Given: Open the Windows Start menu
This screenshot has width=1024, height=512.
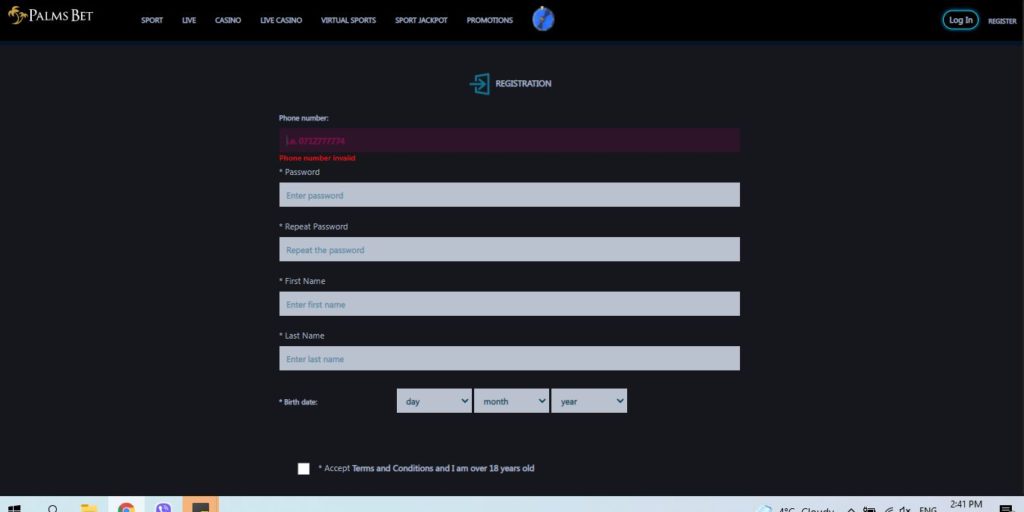Looking at the screenshot, I should pos(14,508).
